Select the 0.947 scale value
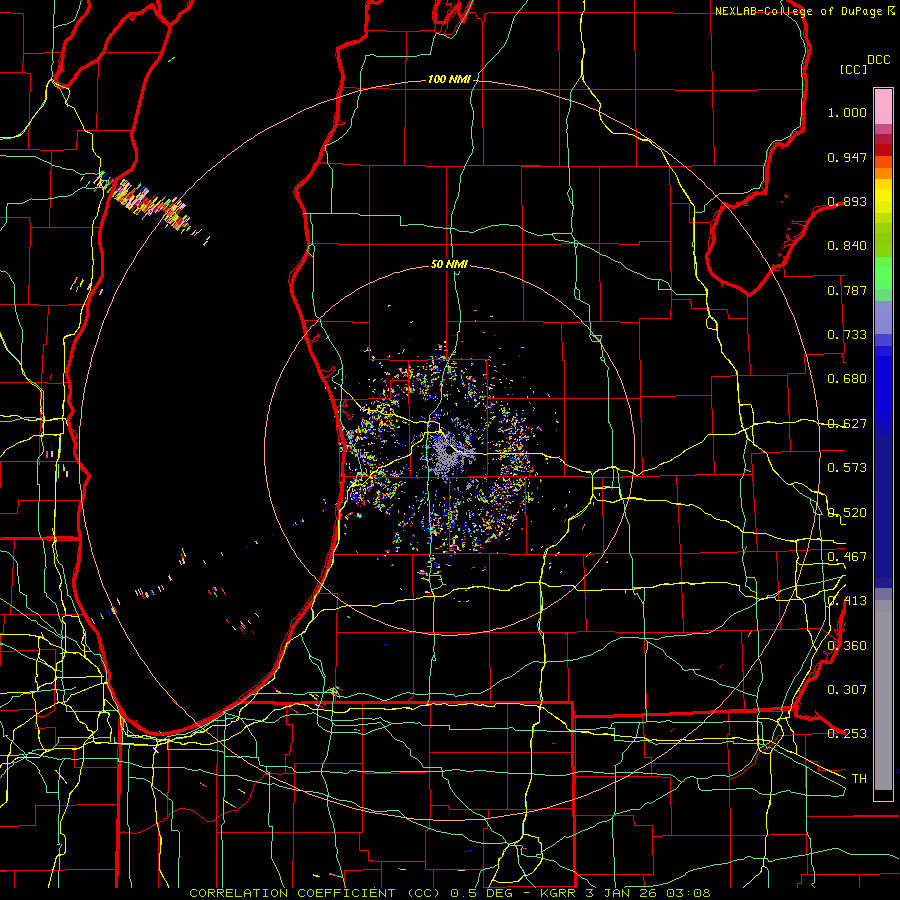The width and height of the screenshot is (900, 900). coord(847,157)
